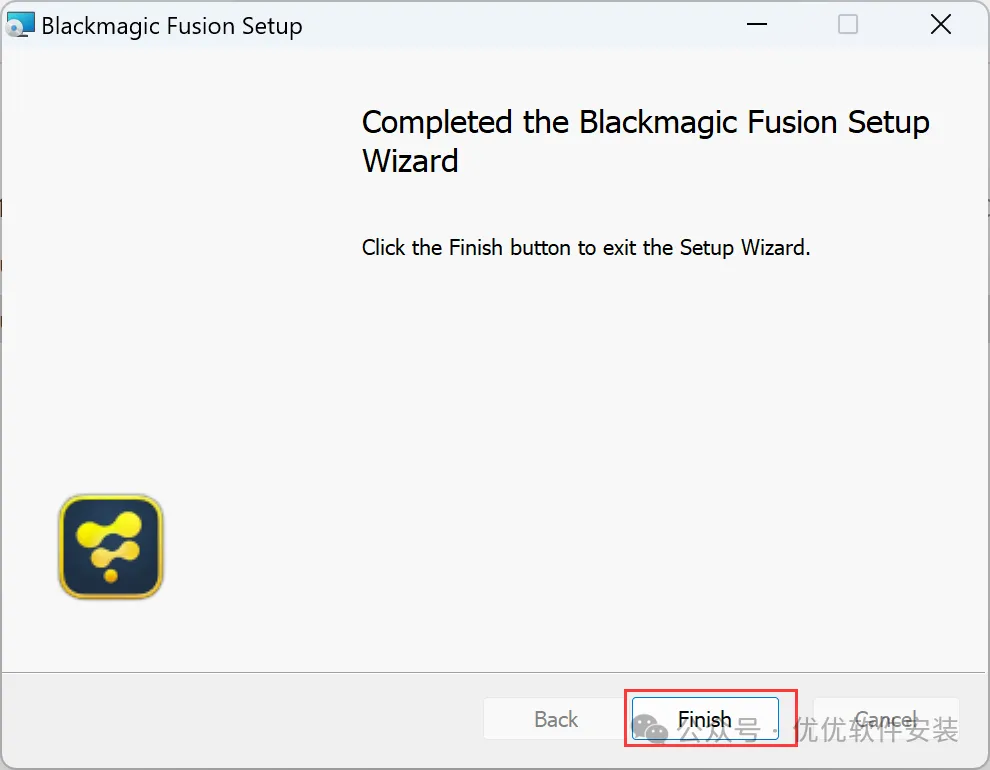This screenshot has width=990, height=770.
Task: Click the "优优软件安装" watermark text
Action: 876,730
